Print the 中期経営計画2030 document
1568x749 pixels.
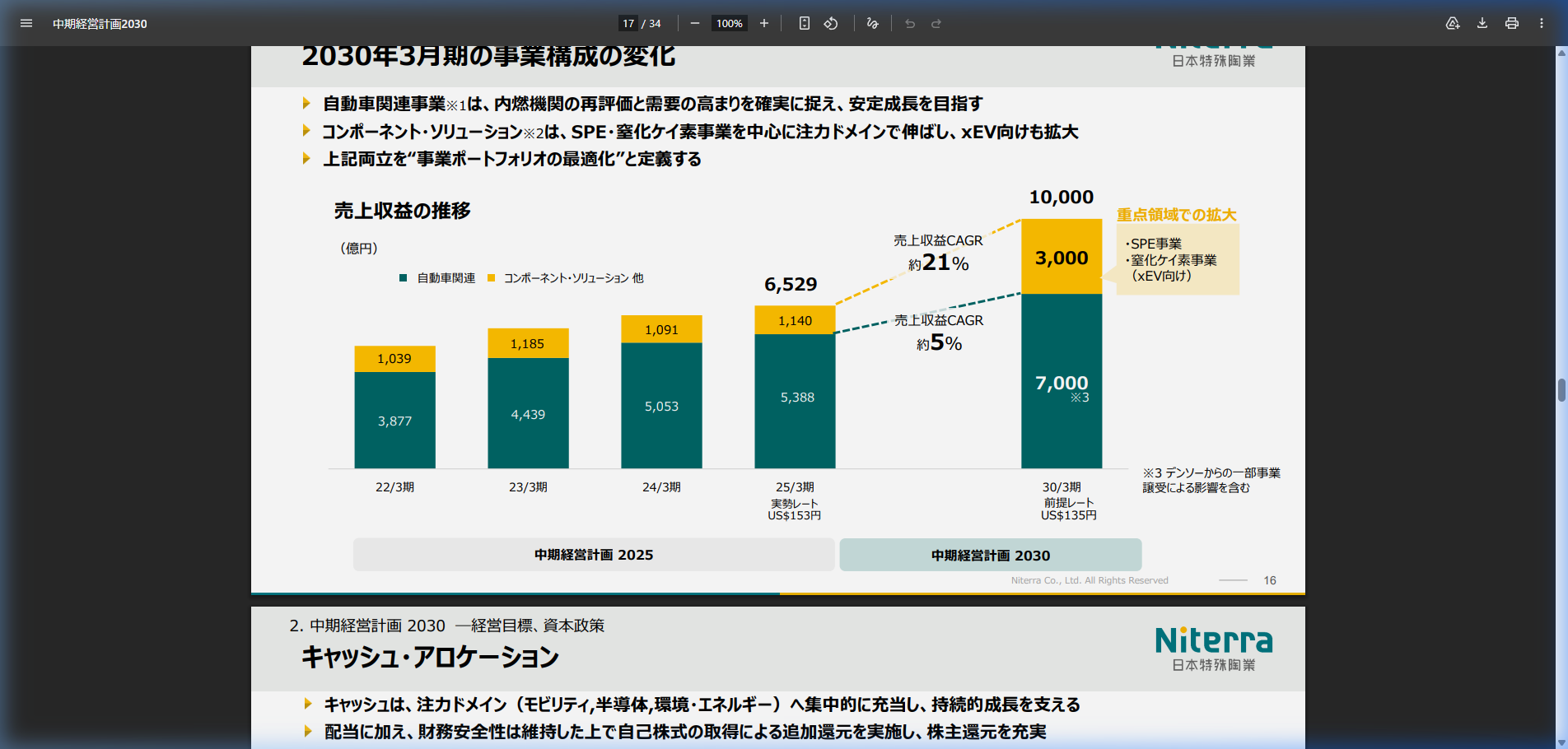click(x=1511, y=23)
